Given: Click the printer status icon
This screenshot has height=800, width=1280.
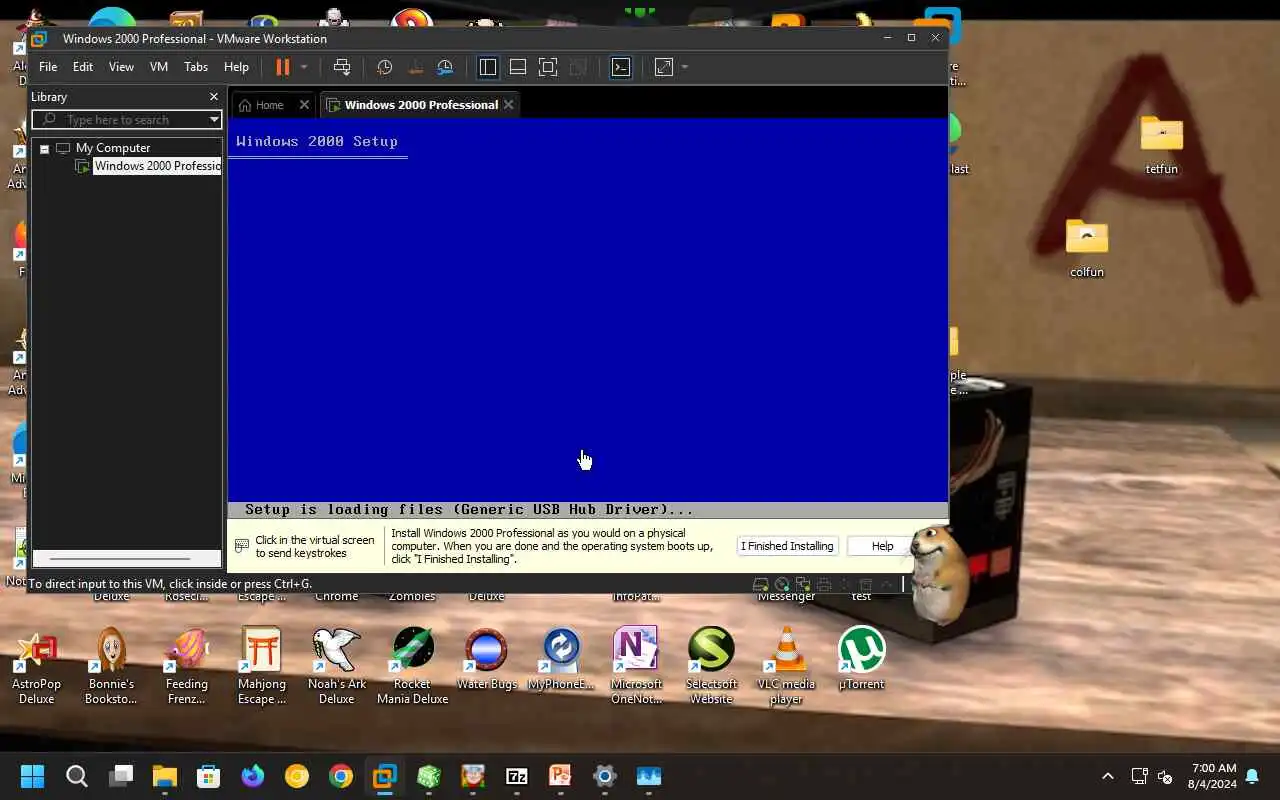Looking at the screenshot, I should click(823, 584).
